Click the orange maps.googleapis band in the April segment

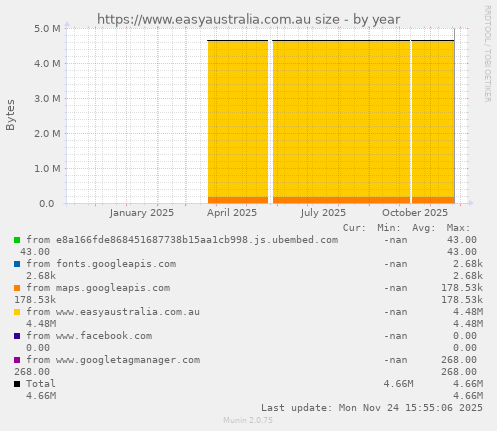tap(238, 200)
